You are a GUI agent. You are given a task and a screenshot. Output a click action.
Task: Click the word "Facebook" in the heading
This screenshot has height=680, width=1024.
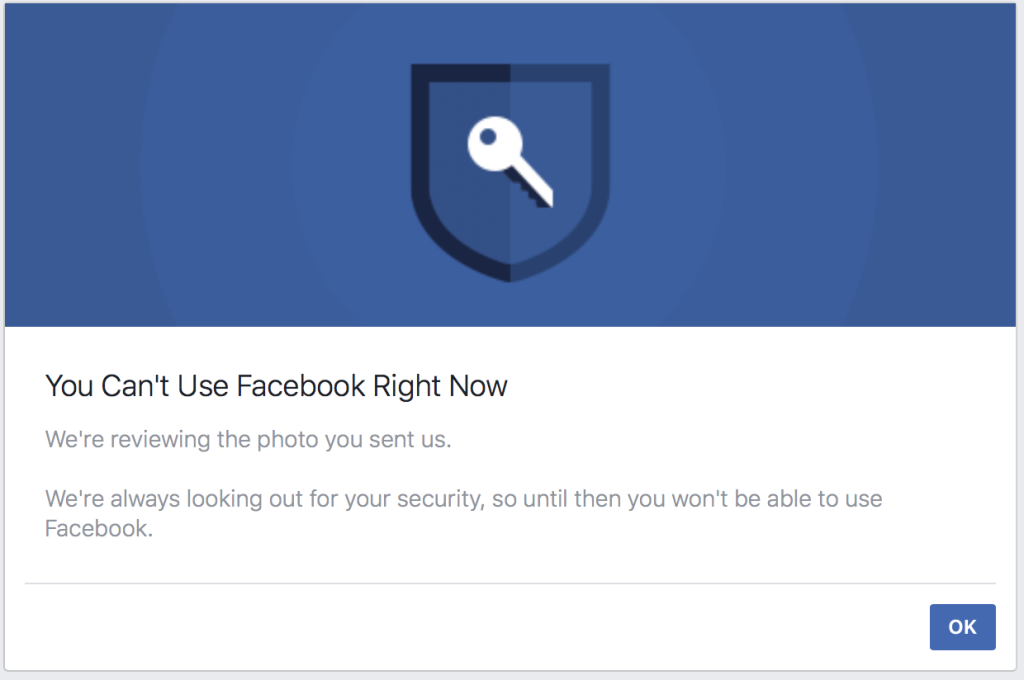pyautogui.click(x=301, y=386)
